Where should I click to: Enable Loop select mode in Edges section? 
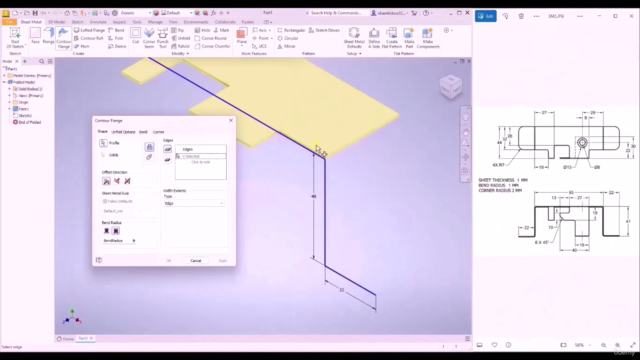[x=167, y=160]
